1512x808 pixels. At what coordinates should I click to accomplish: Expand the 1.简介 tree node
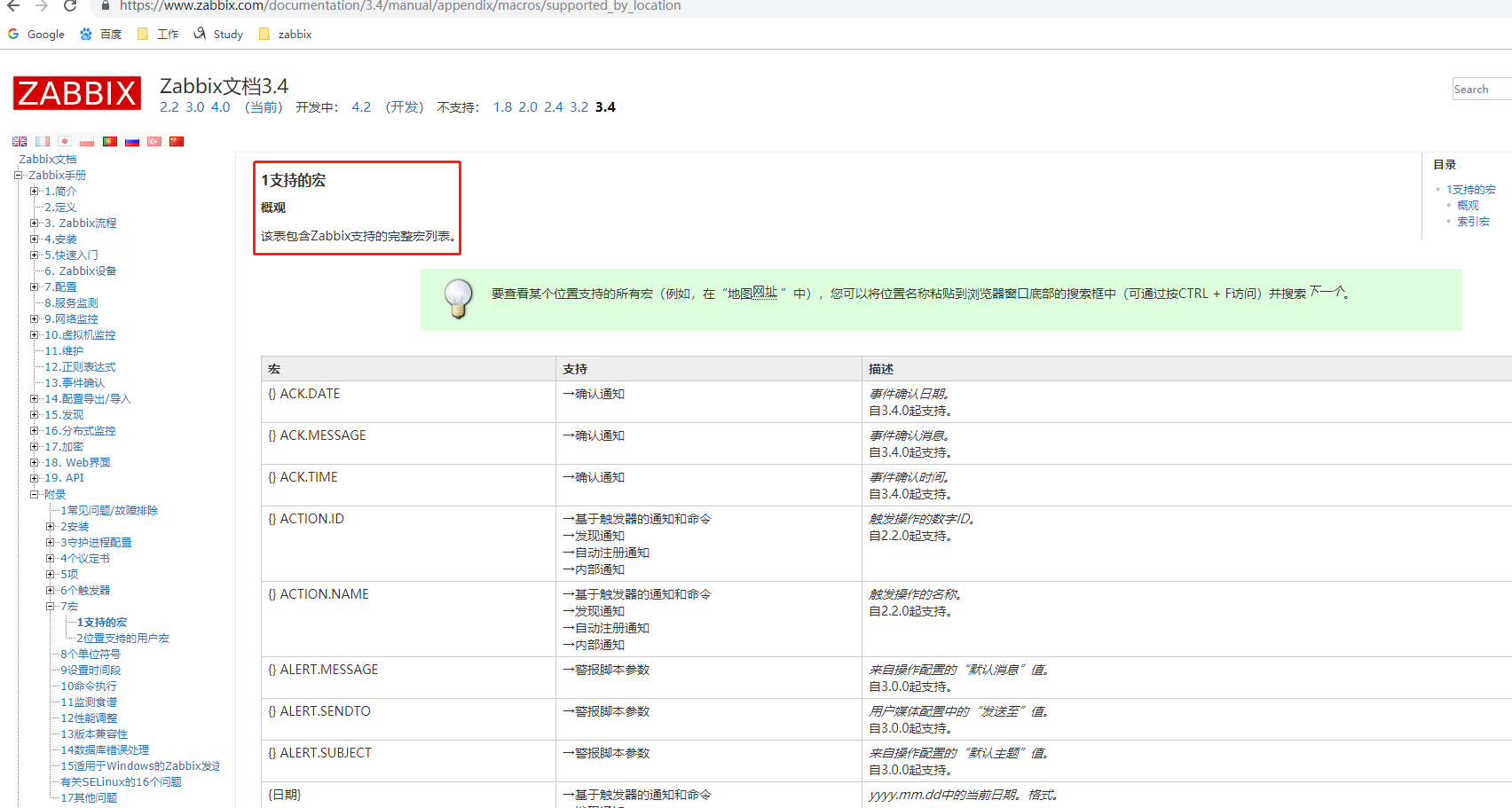click(34, 191)
